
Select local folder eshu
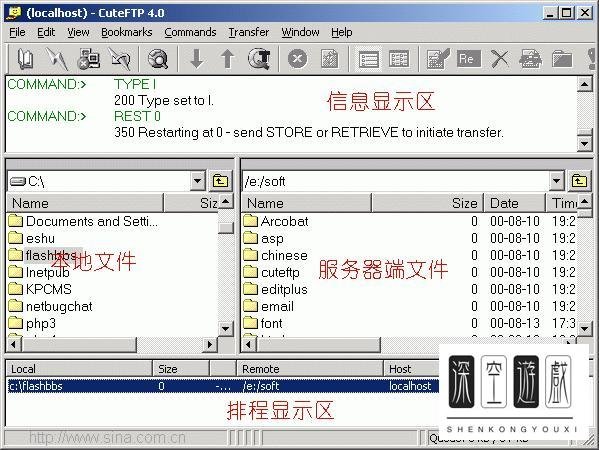(x=31, y=238)
